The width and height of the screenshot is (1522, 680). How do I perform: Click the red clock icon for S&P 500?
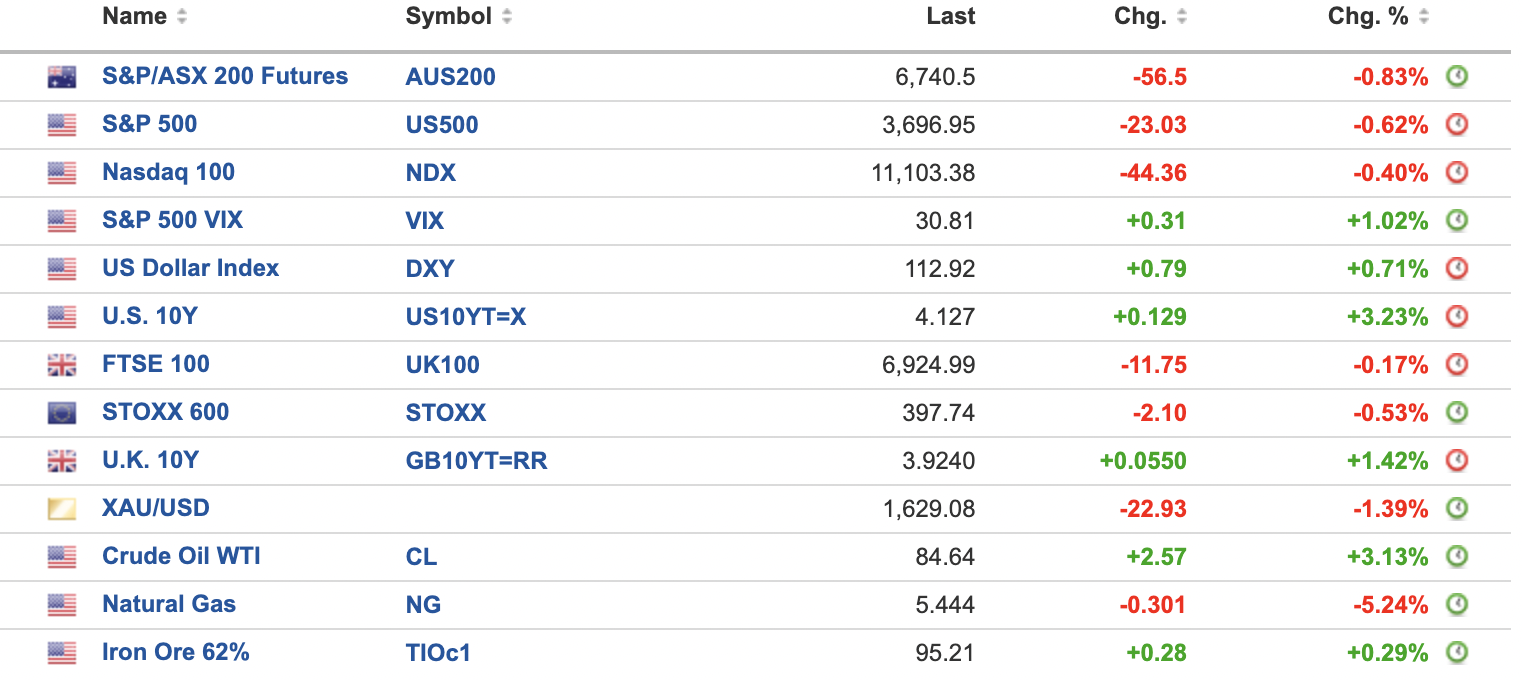1457,124
